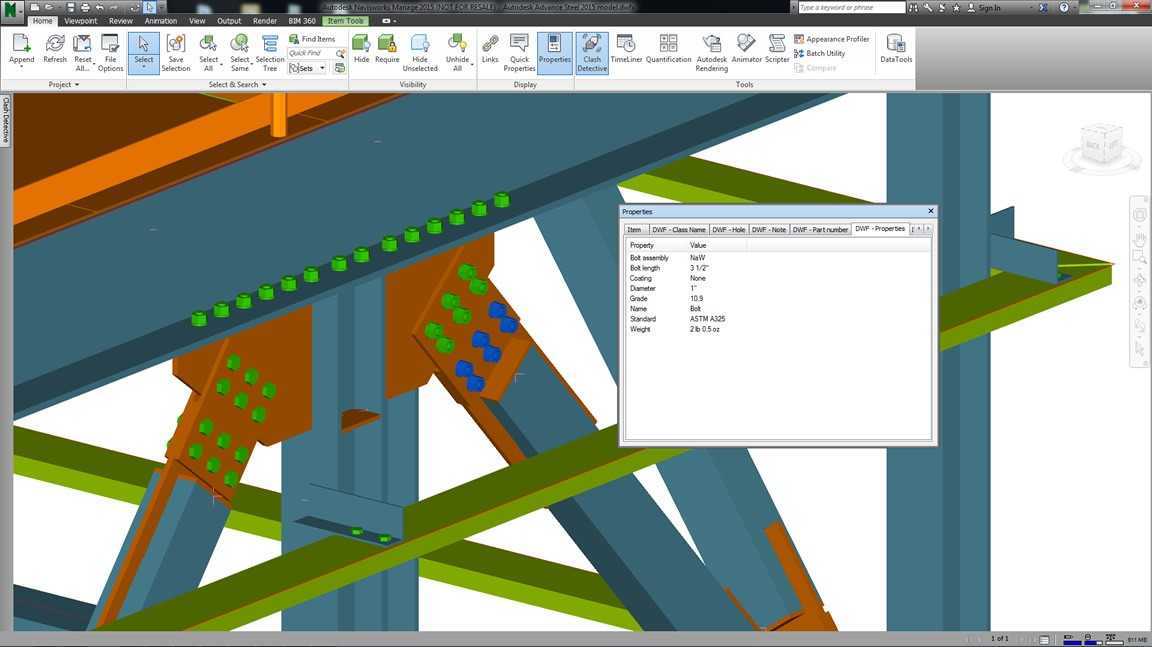Open Find Items window

[x=312, y=39]
